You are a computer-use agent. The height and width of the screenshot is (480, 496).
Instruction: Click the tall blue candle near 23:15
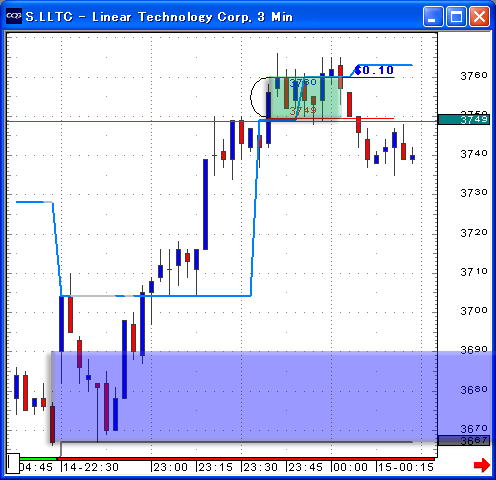pos(206,204)
